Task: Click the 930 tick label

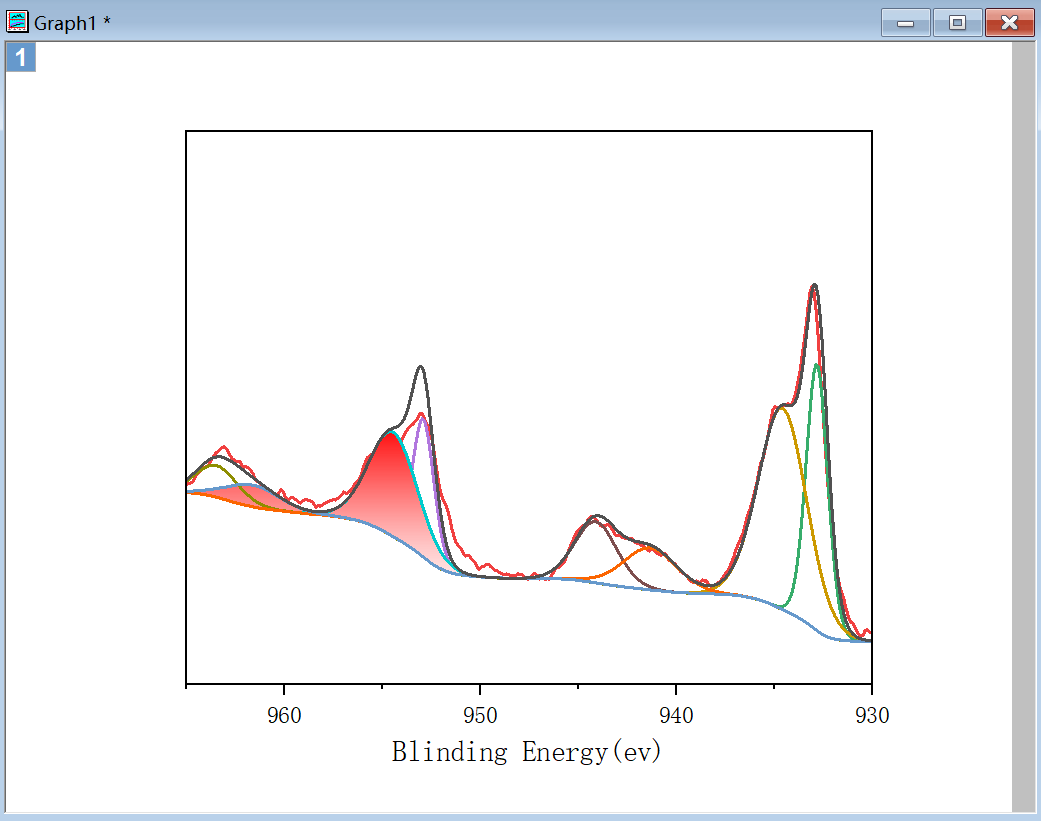Action: [x=871, y=715]
